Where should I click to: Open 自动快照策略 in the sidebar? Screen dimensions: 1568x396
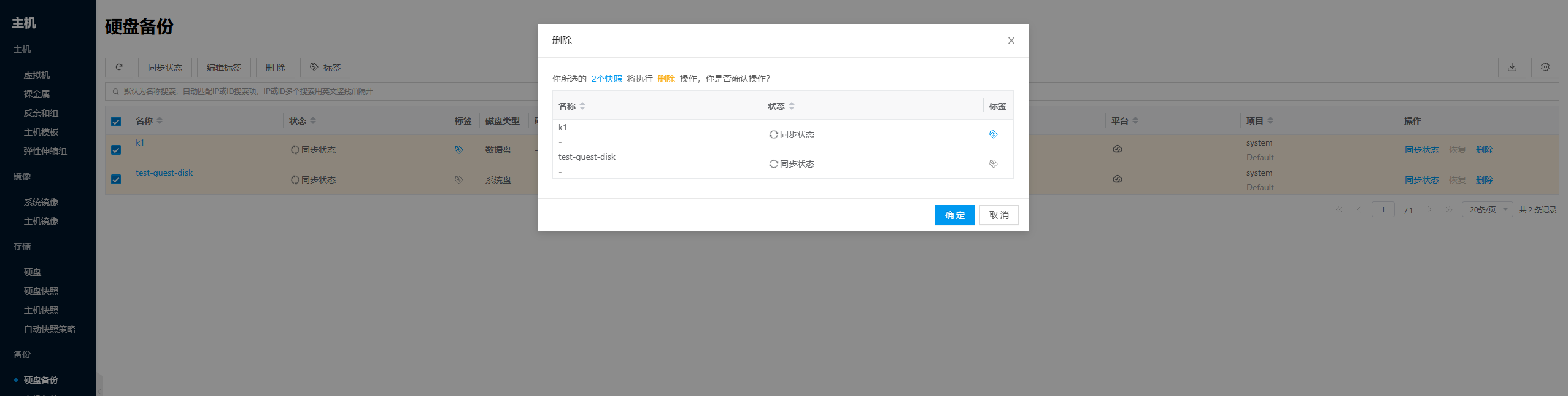pyautogui.click(x=50, y=329)
